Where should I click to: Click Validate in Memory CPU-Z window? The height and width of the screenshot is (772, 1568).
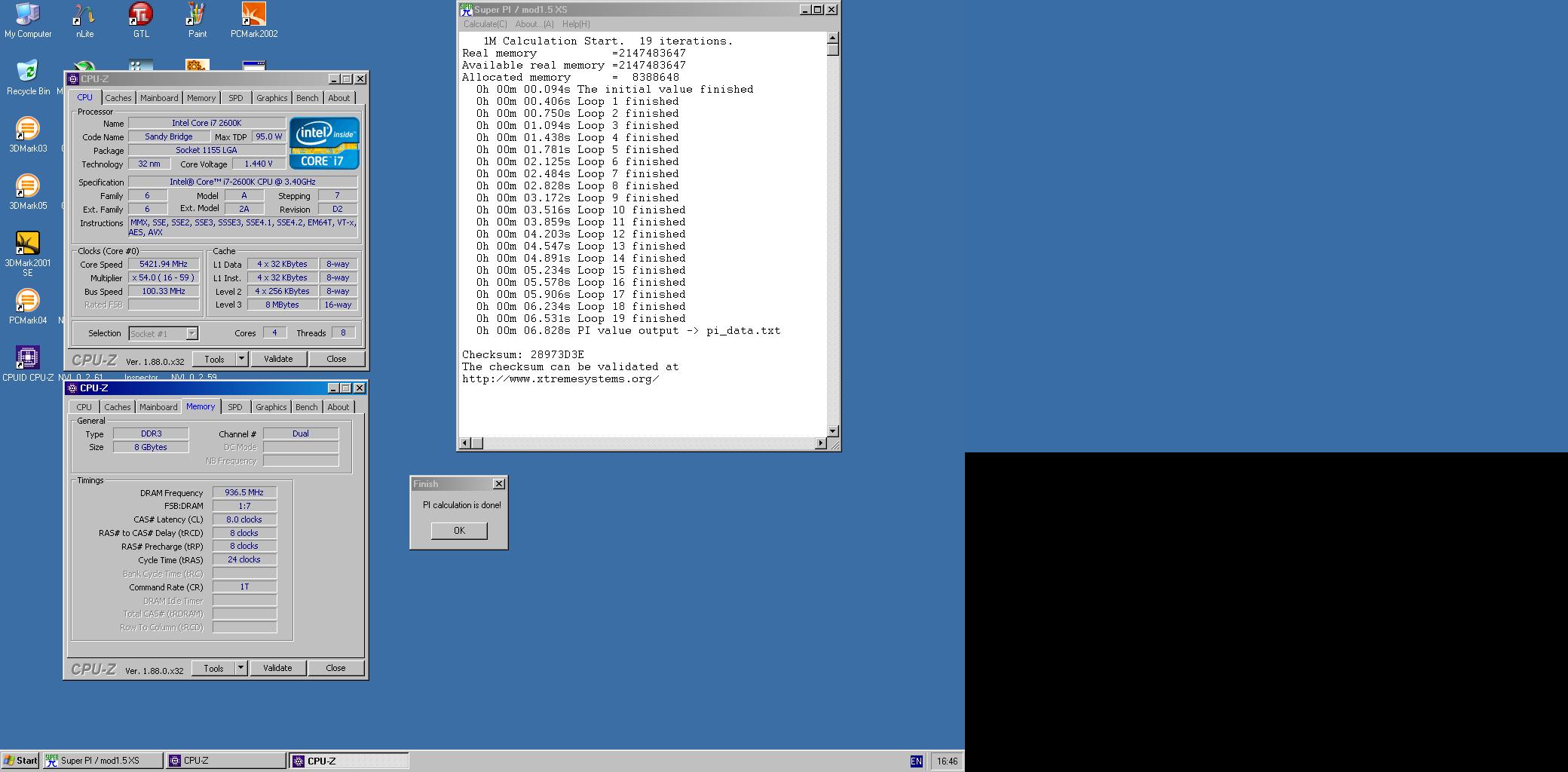coord(277,668)
